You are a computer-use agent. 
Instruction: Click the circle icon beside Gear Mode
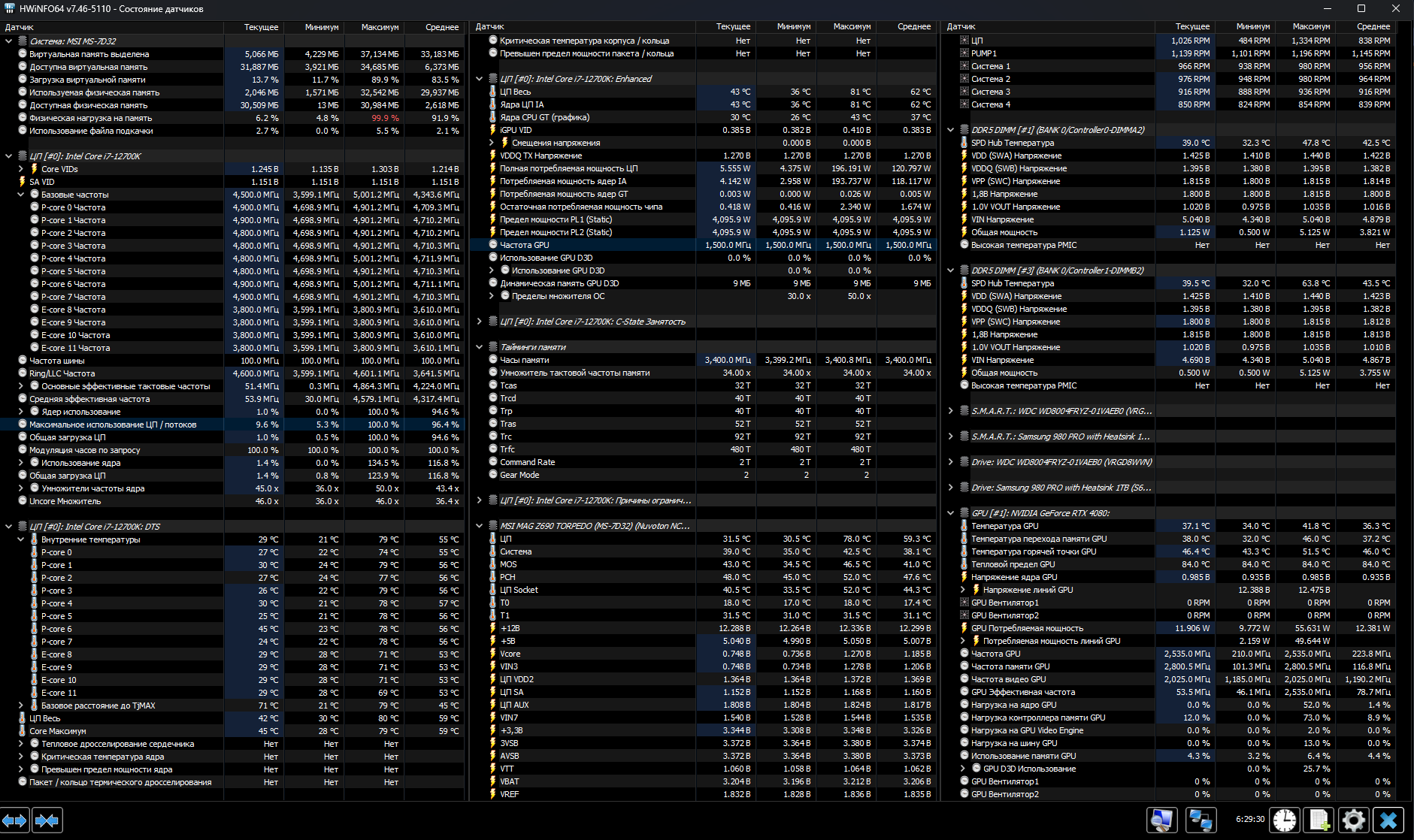[x=493, y=475]
